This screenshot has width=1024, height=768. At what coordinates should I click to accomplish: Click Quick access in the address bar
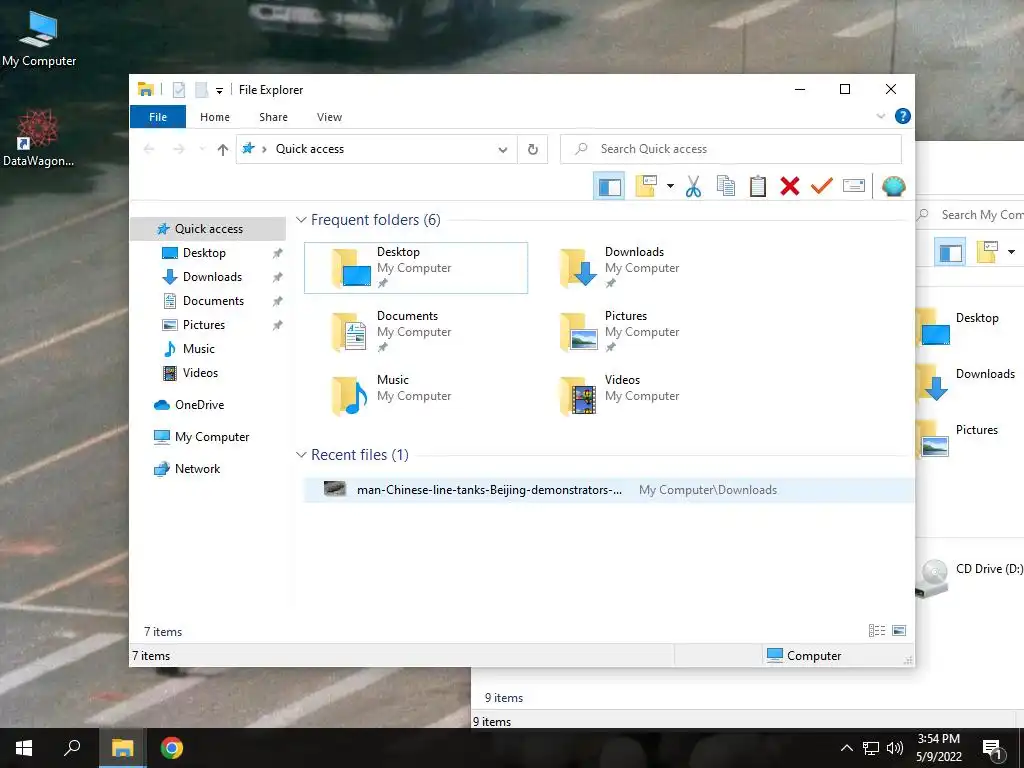(x=310, y=149)
